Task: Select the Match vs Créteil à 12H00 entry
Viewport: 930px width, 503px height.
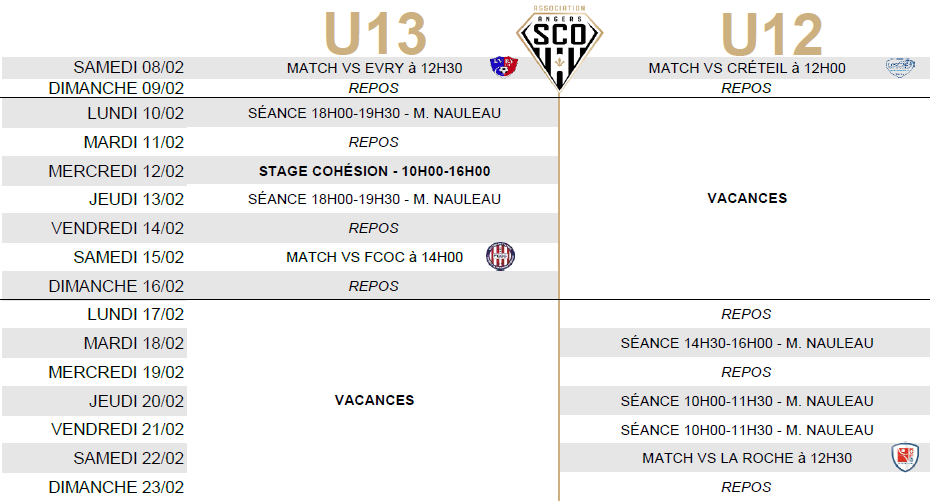Action: tap(747, 68)
